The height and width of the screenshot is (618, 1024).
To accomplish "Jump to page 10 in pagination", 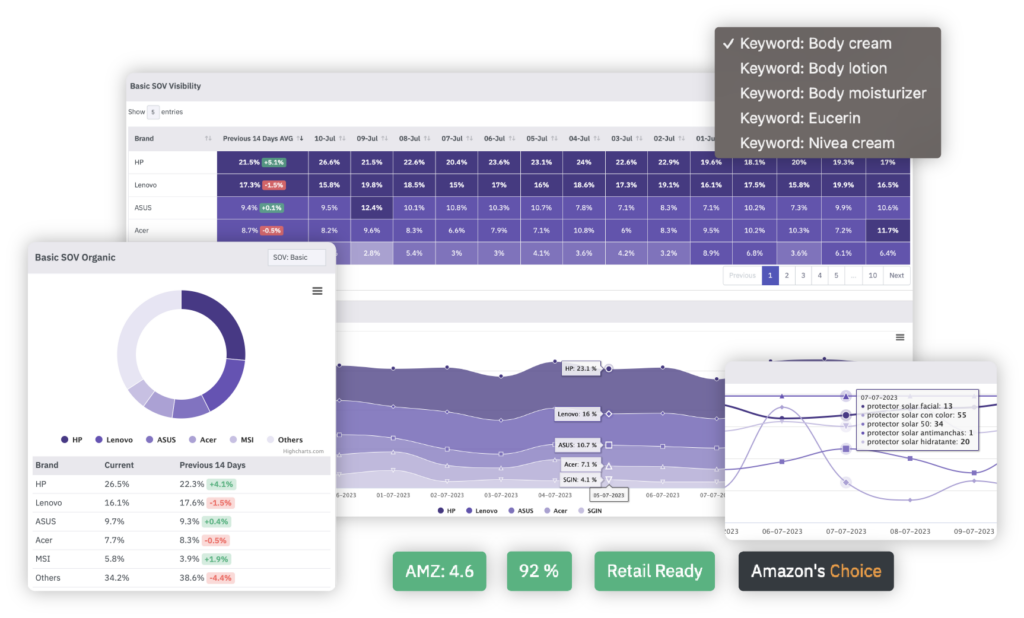I will (872, 276).
